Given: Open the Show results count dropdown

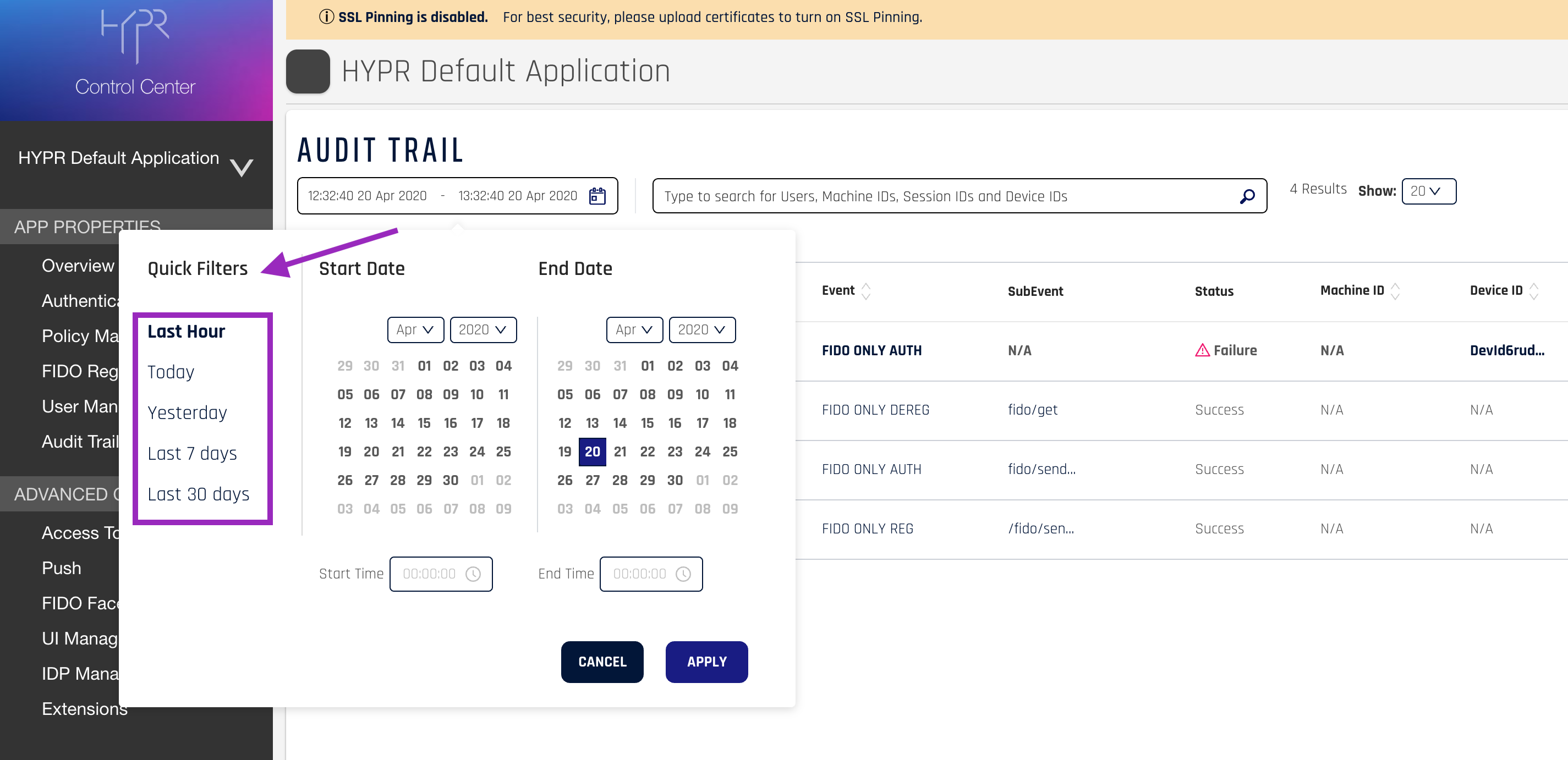Looking at the screenshot, I should click(x=1428, y=191).
